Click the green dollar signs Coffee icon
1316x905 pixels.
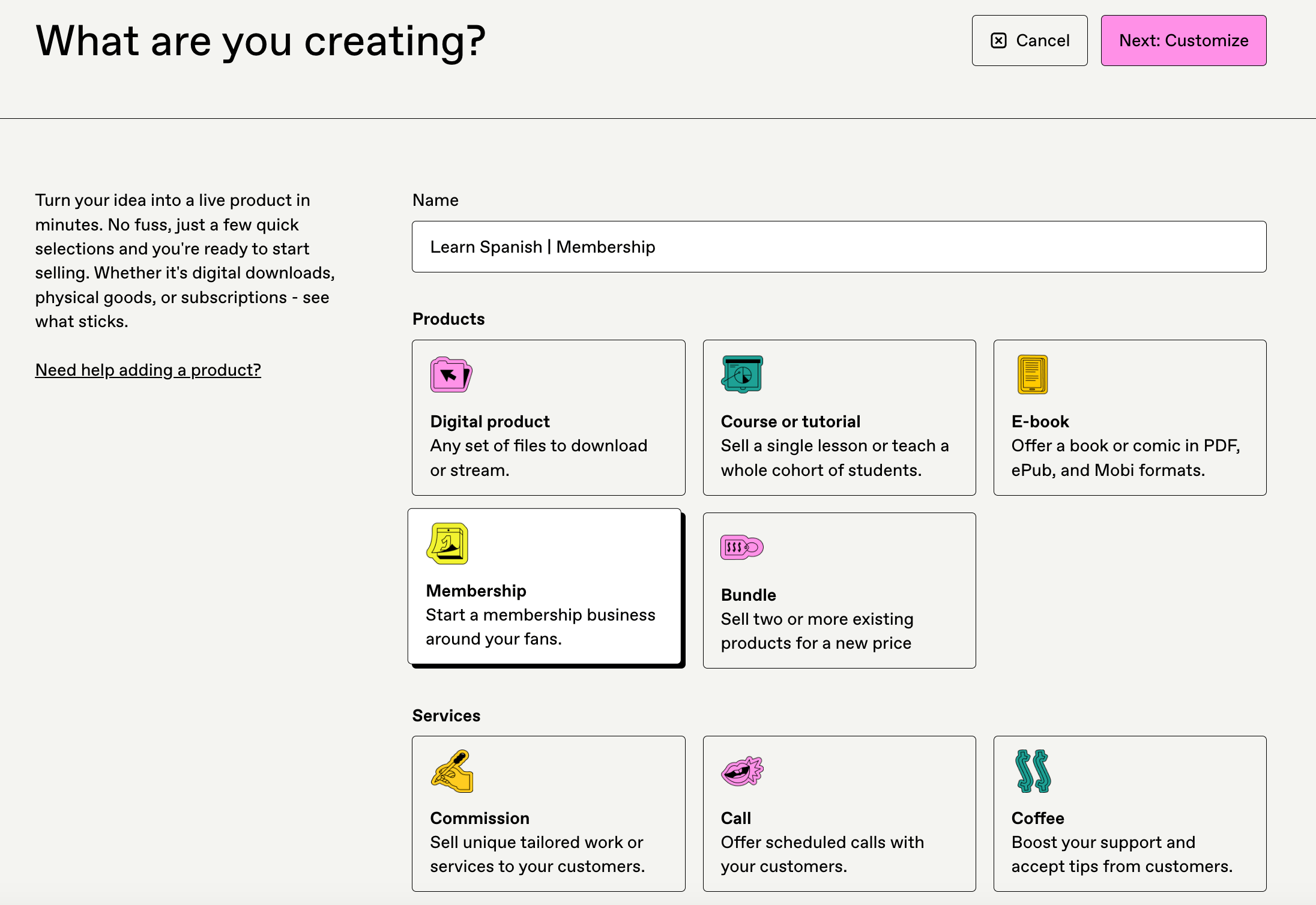point(1033,771)
